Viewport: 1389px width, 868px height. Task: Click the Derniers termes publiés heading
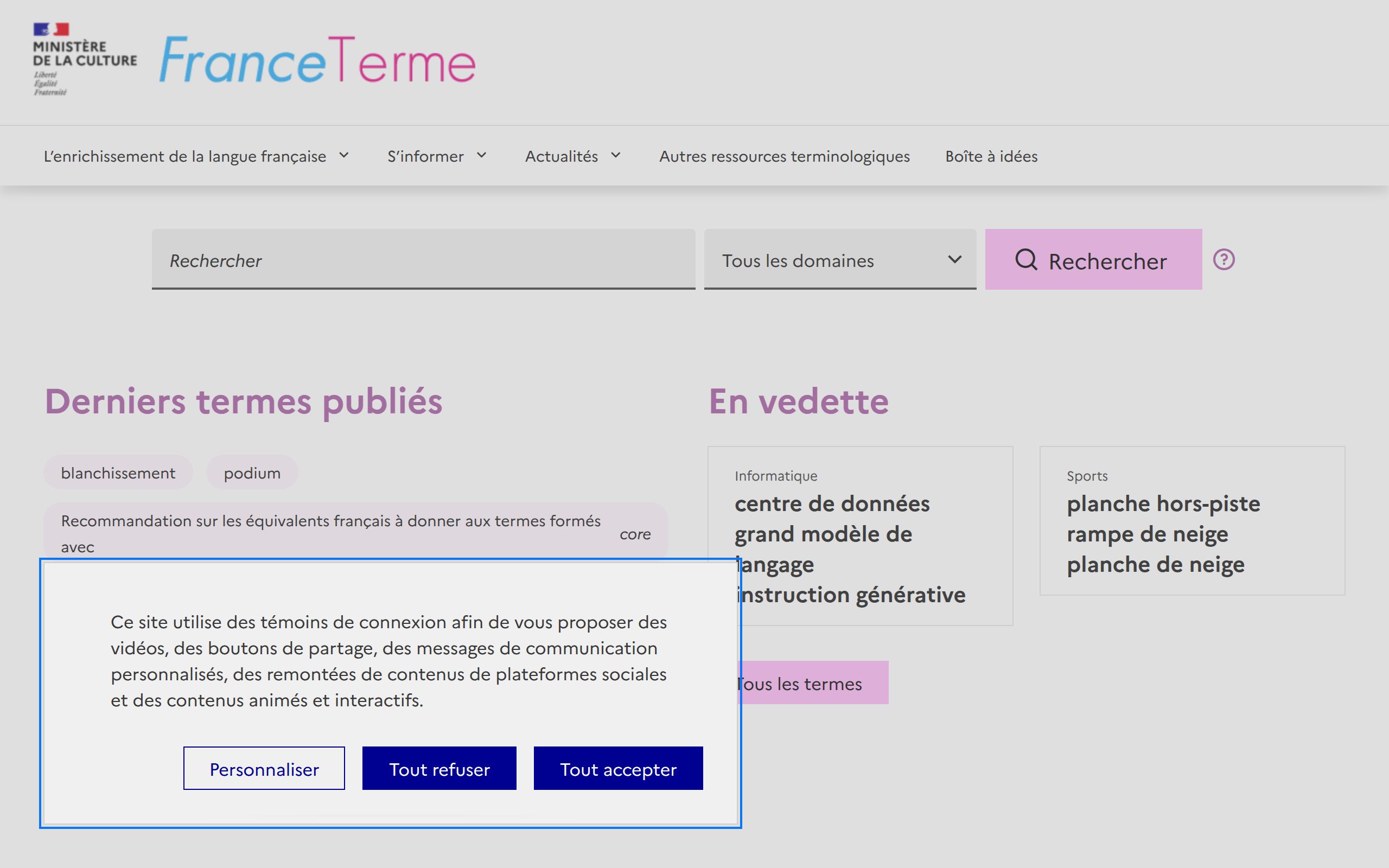point(244,401)
